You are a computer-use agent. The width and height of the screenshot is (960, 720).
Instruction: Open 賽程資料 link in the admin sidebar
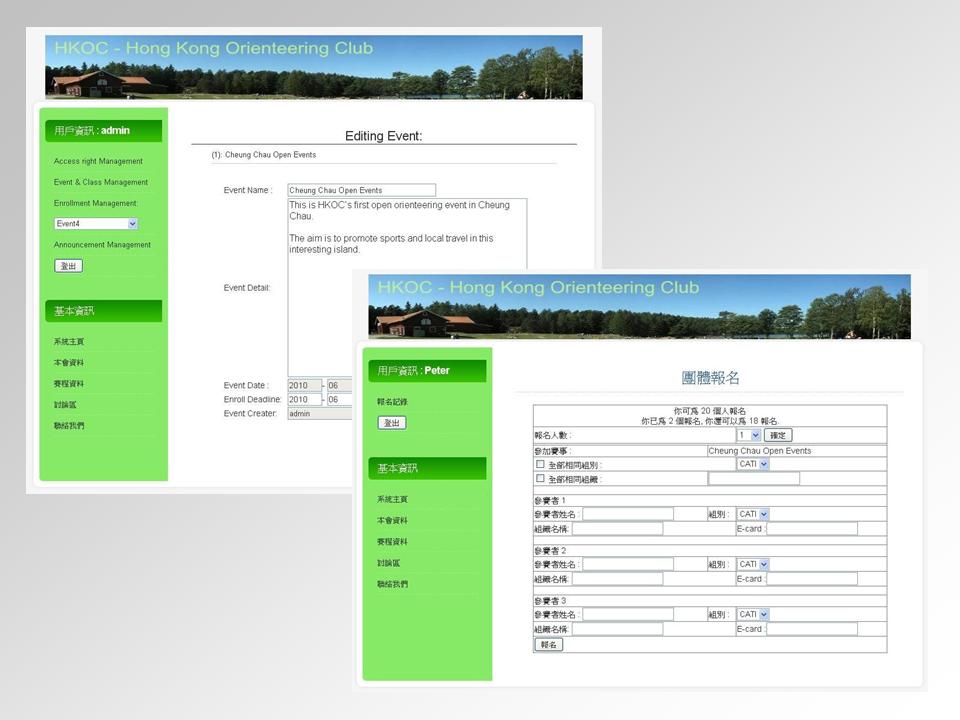(x=69, y=384)
